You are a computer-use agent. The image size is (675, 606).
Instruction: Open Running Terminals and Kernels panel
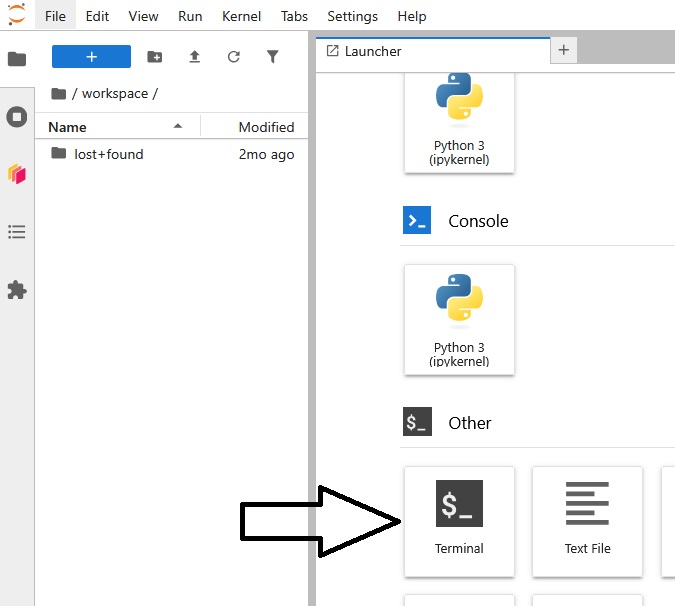click(x=17, y=117)
